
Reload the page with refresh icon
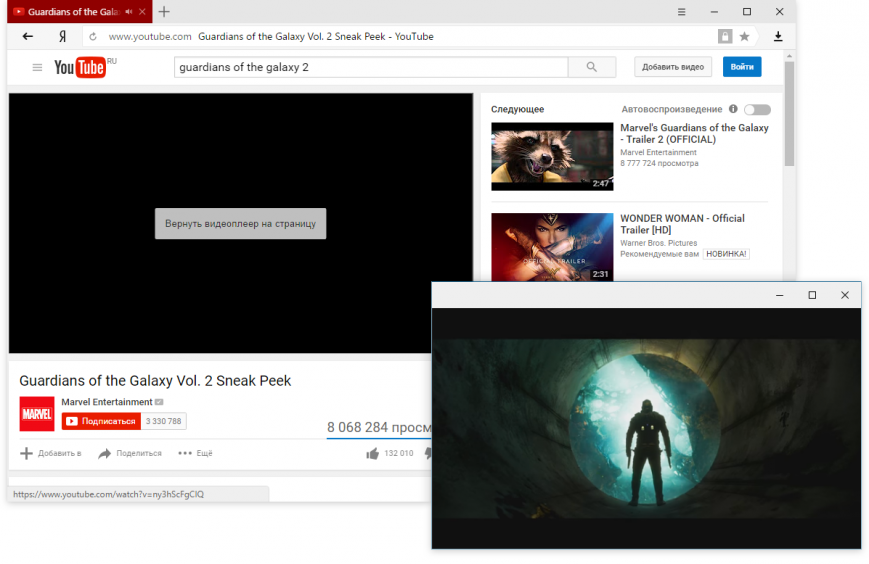[x=93, y=37]
